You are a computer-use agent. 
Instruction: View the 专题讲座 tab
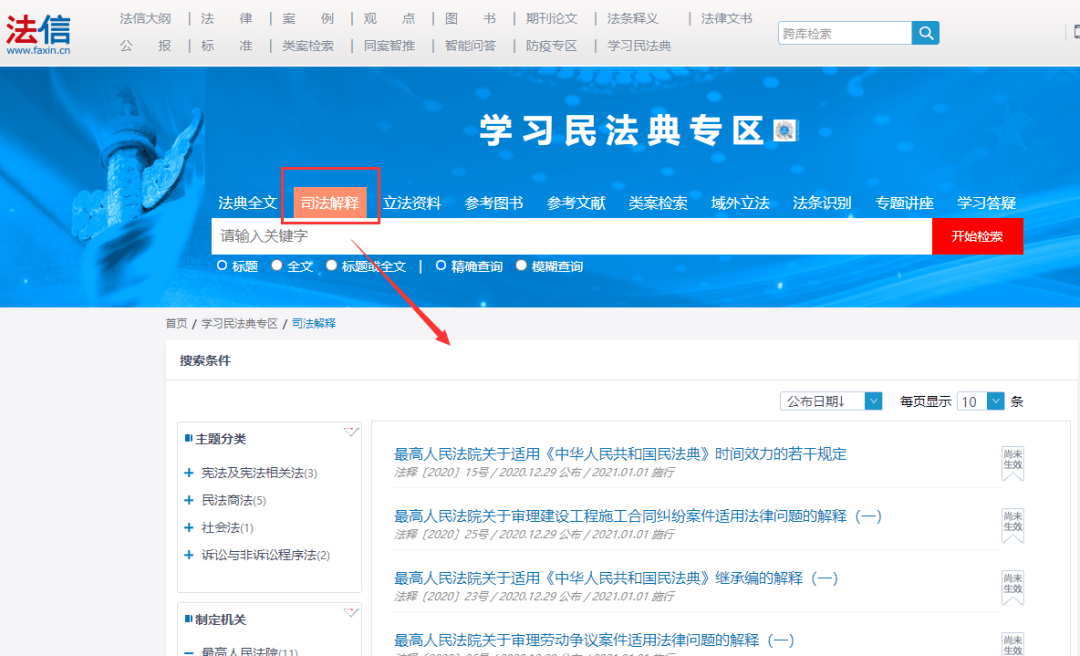point(904,203)
